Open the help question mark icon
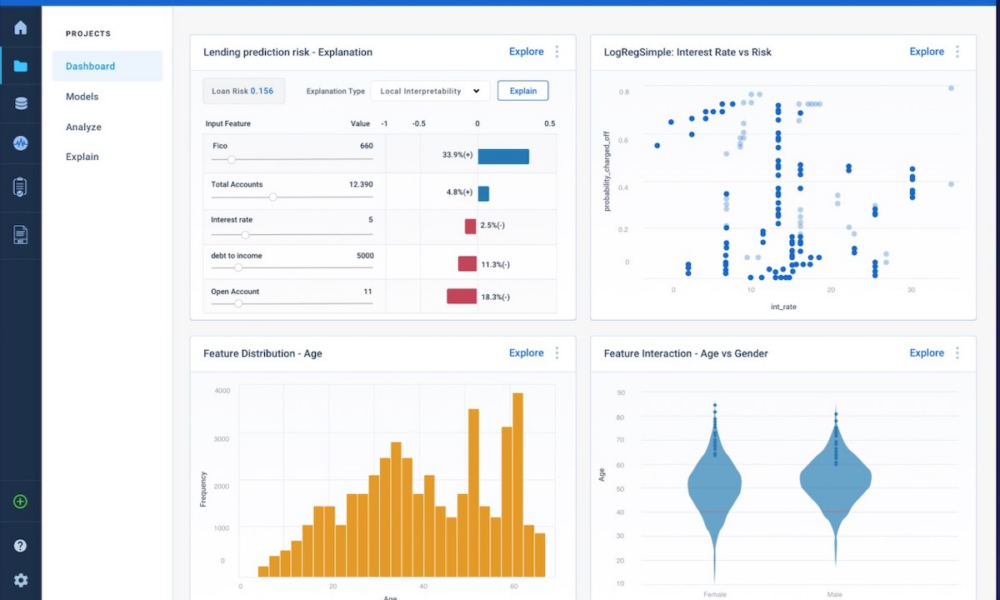Viewport: 1000px width, 600px height. [x=20, y=546]
